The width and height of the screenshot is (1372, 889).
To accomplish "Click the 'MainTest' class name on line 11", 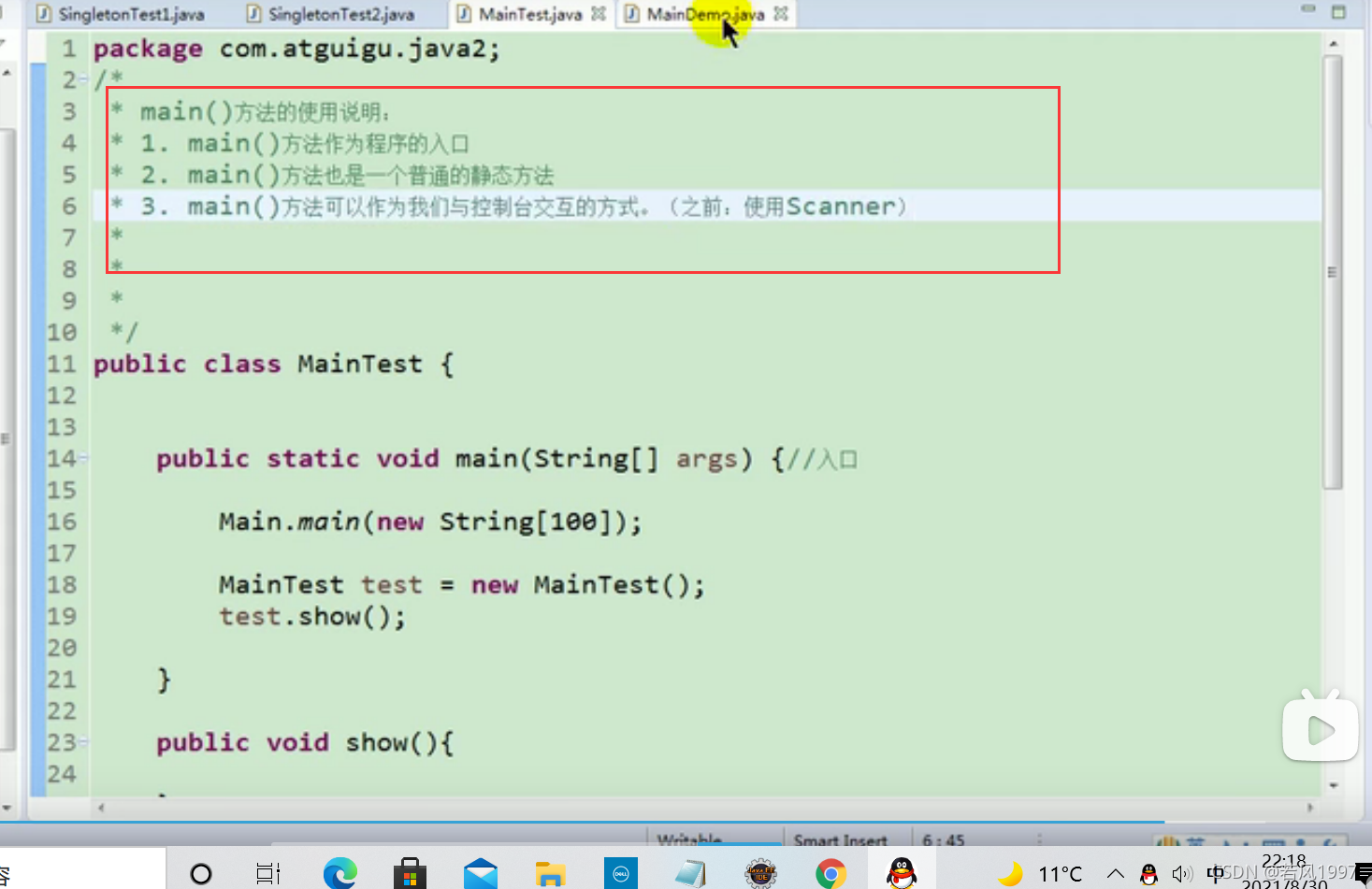I will (360, 364).
